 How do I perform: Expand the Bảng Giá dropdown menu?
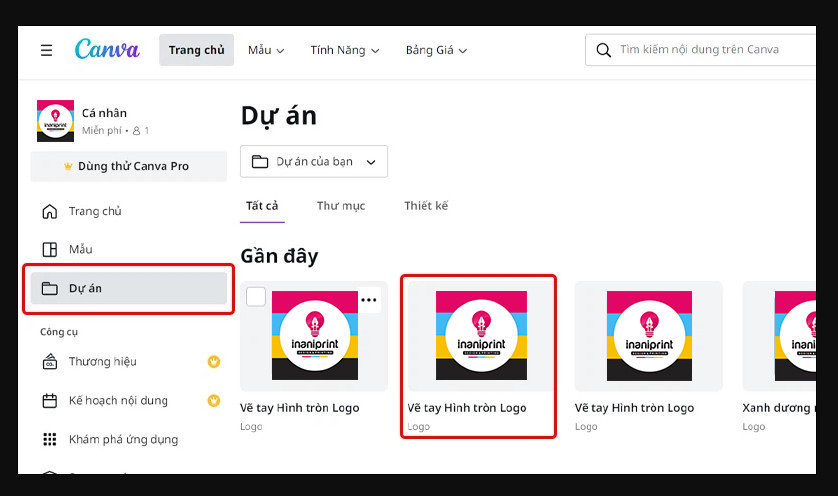pos(436,50)
